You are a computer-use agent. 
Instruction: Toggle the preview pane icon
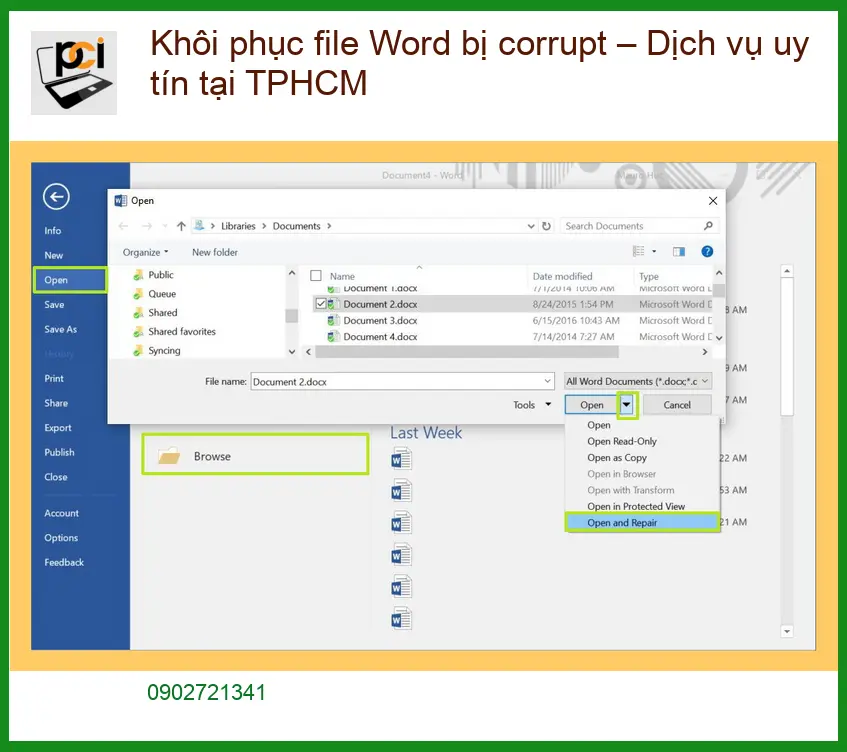(x=678, y=251)
